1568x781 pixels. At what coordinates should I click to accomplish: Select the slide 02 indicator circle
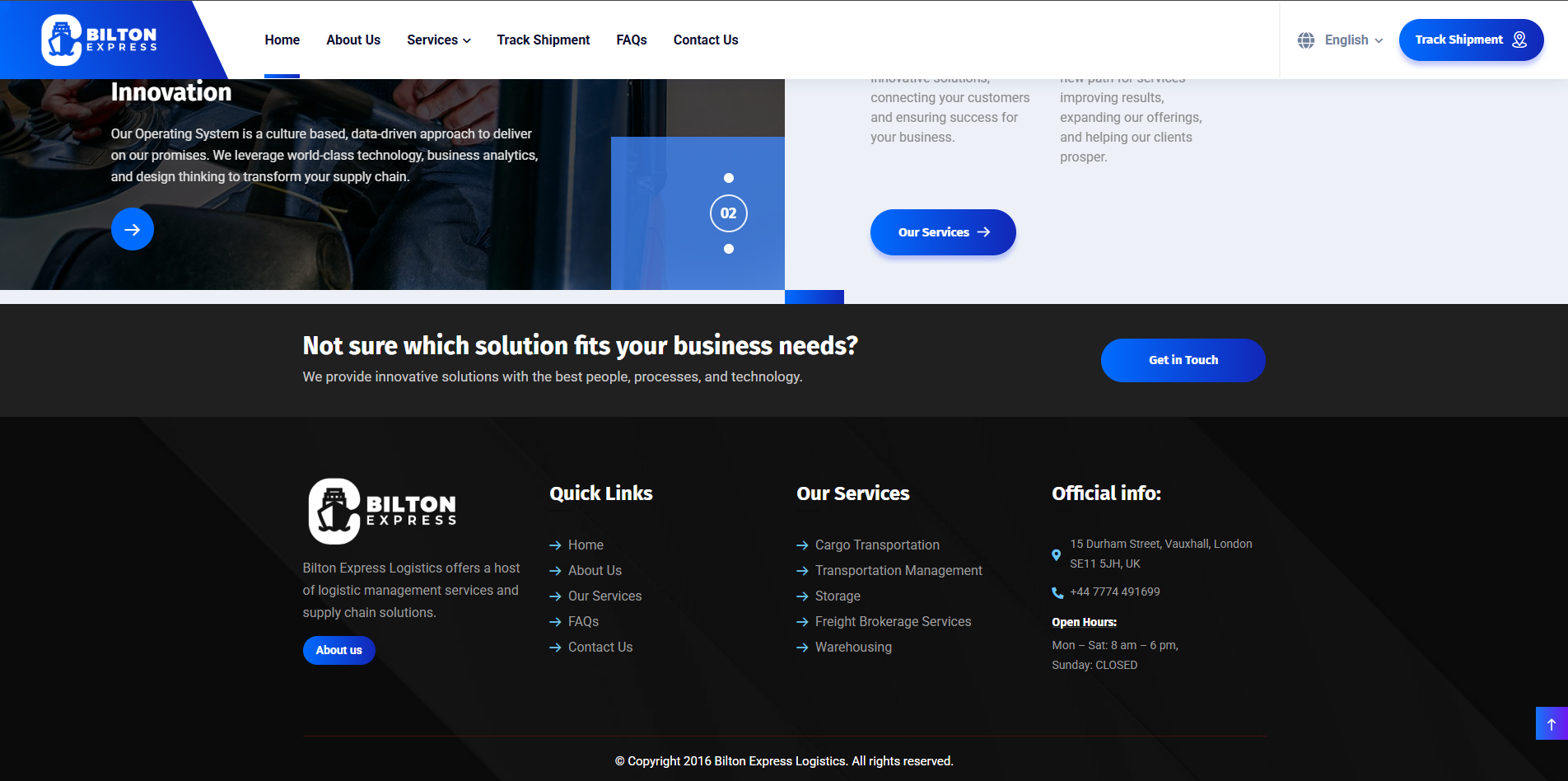pyautogui.click(x=729, y=213)
